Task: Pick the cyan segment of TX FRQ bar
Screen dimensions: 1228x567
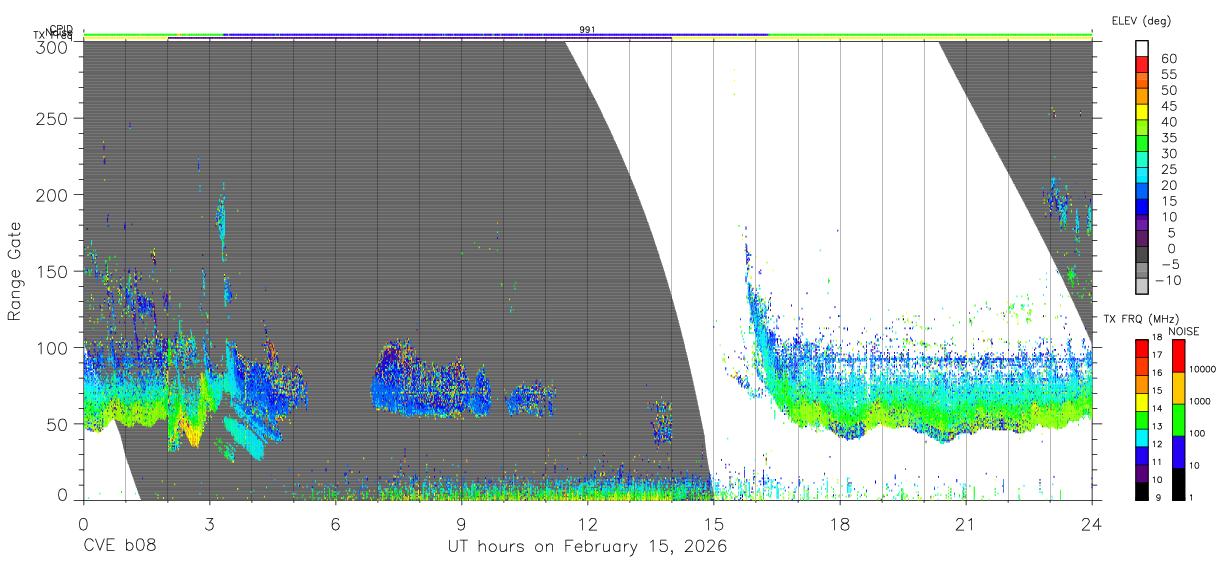Action: 1141,438
